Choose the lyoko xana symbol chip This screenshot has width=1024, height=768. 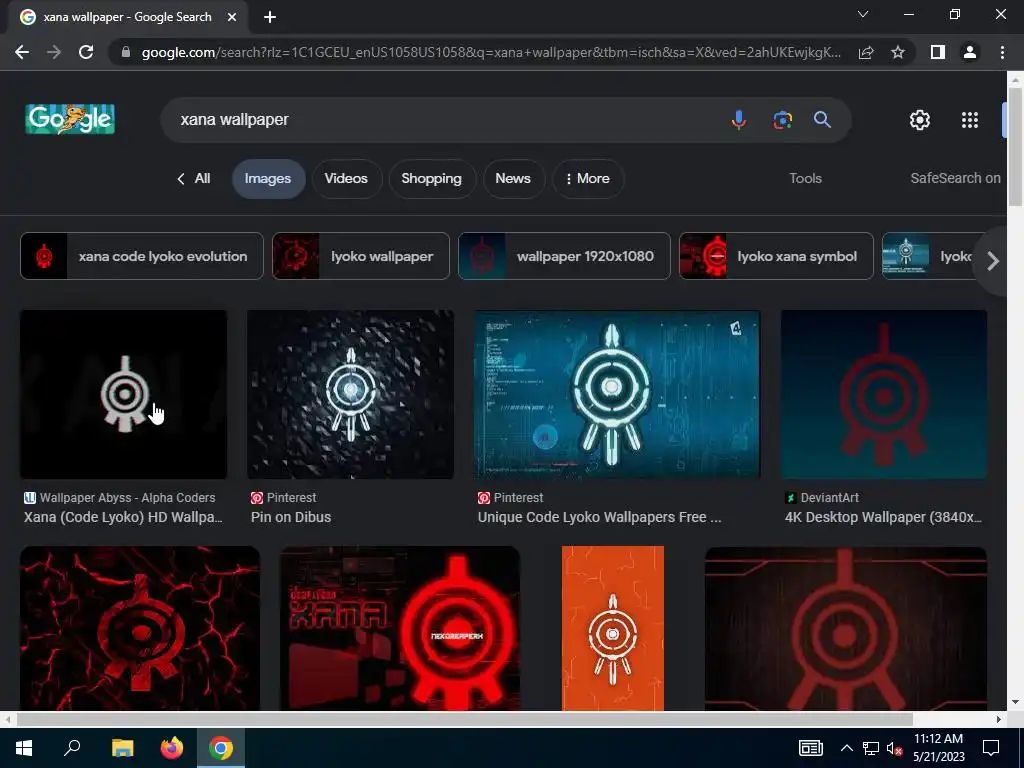776,256
